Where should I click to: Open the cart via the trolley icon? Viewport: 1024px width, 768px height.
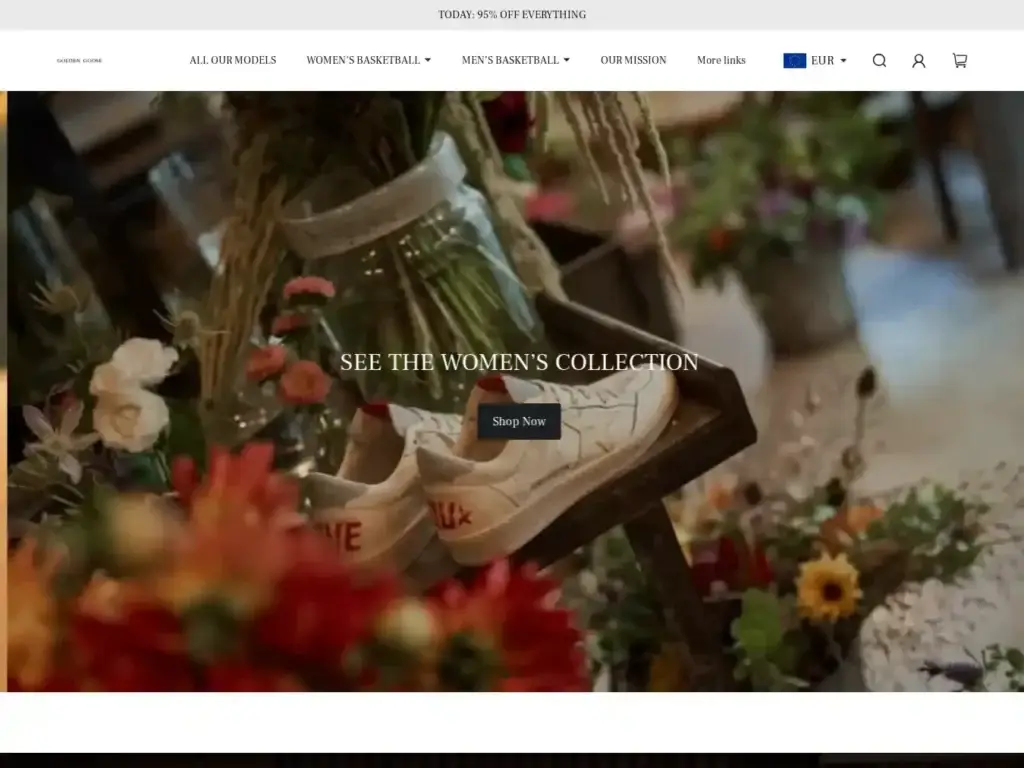click(x=959, y=60)
